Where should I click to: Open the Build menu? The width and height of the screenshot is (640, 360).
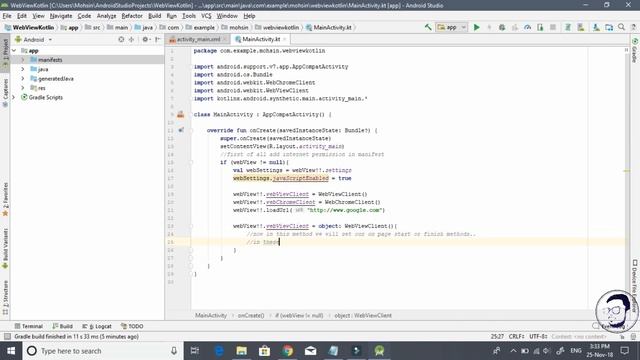[154, 16]
